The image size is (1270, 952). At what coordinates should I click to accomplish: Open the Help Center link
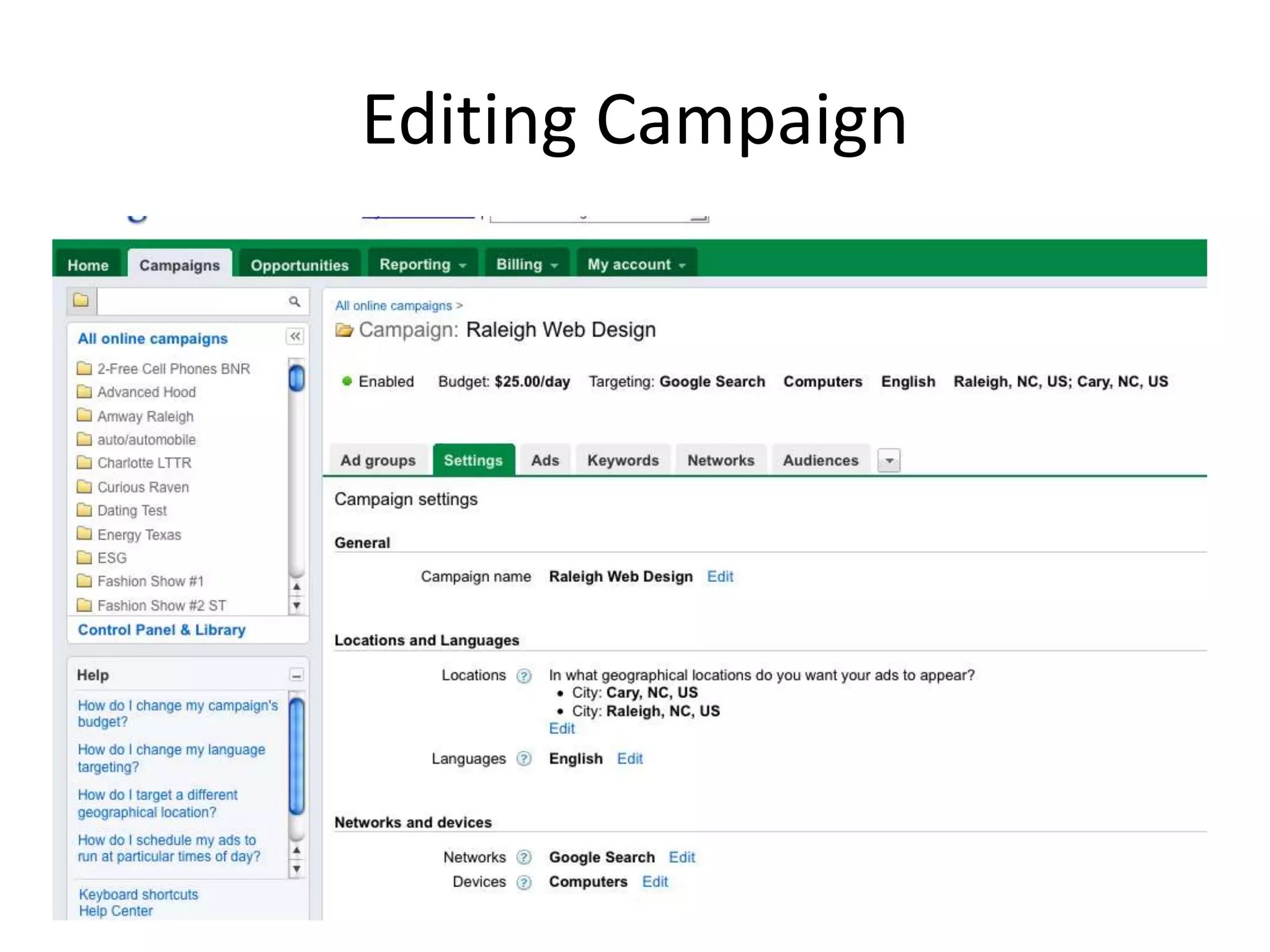click(x=115, y=911)
